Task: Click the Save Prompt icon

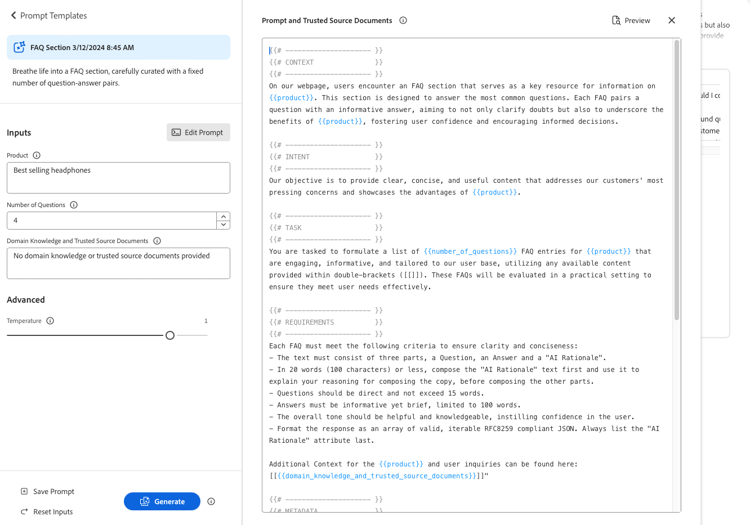Action: tap(24, 492)
